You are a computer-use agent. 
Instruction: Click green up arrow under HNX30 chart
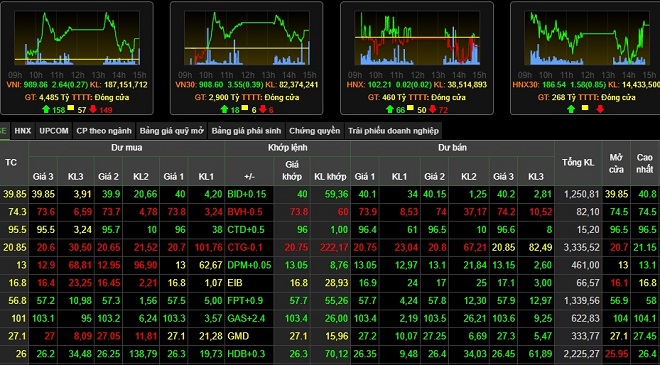coord(571,109)
